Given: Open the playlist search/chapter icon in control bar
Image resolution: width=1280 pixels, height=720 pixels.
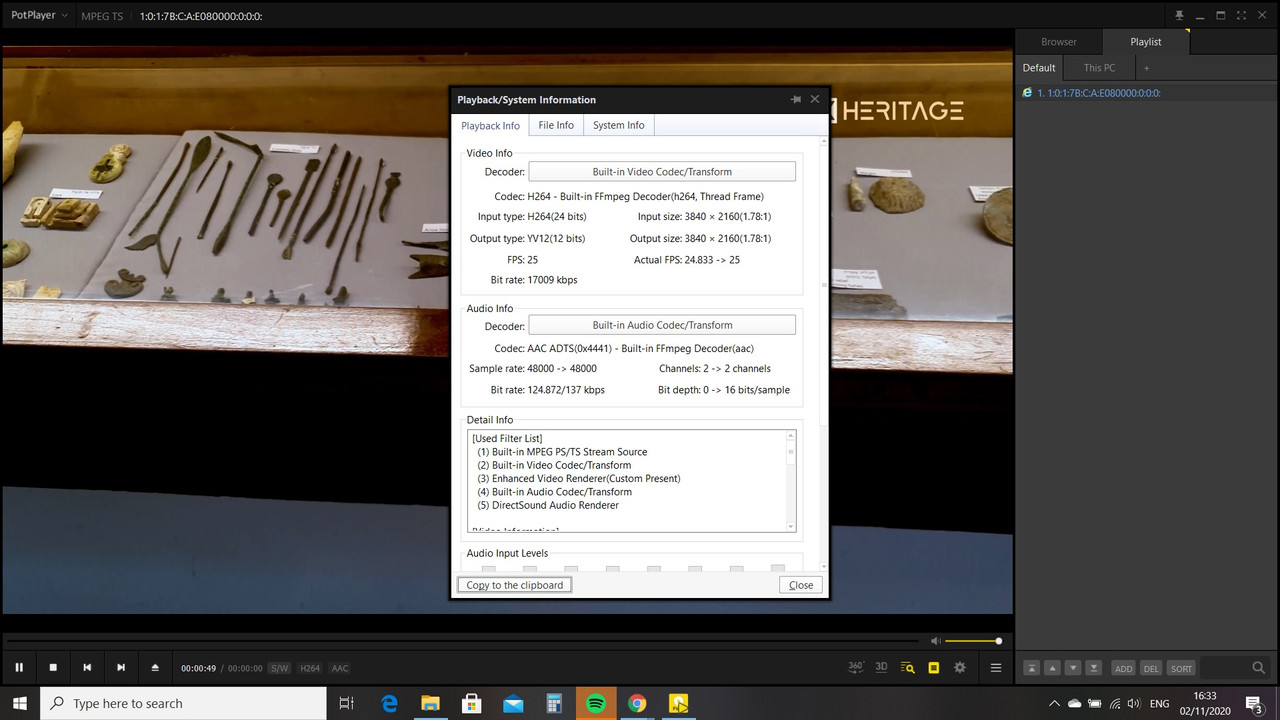Looking at the screenshot, I should [x=908, y=668].
